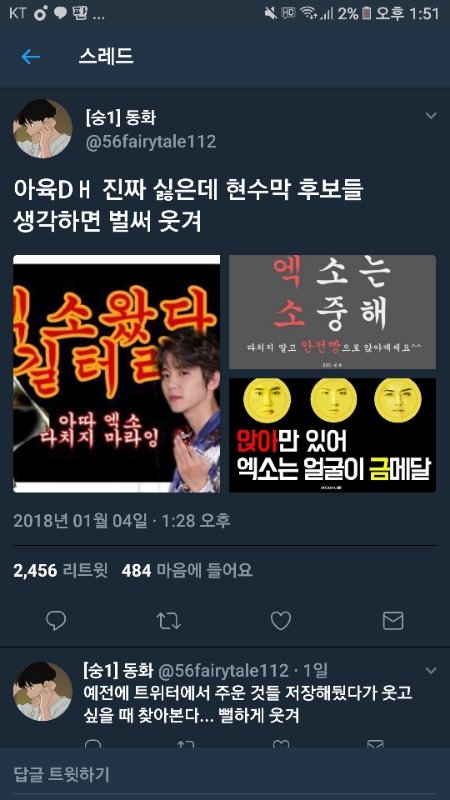
Task: Tap the reply speech bubble icon
Action: (56, 620)
